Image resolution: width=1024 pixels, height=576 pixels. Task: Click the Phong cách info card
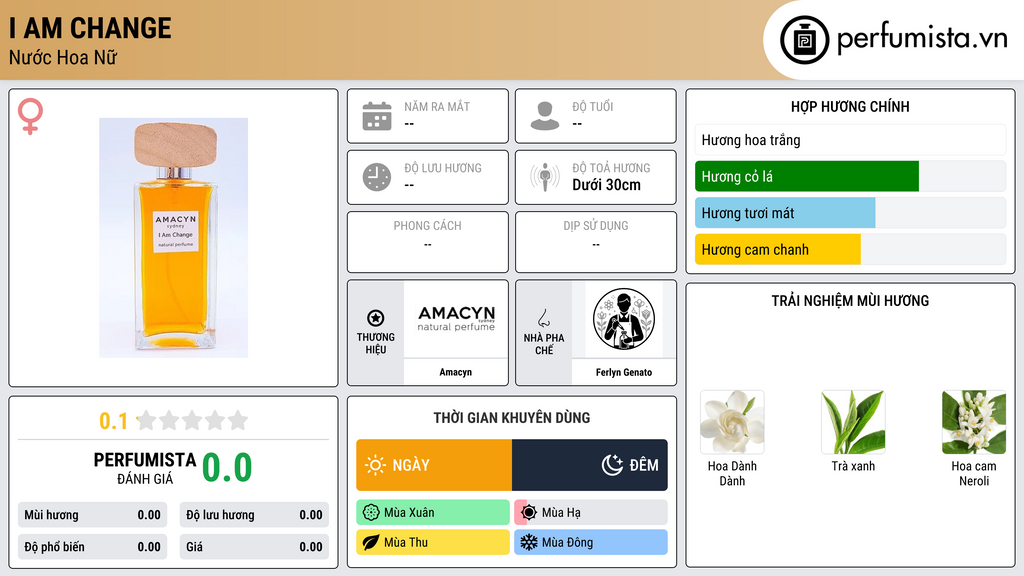(428, 242)
